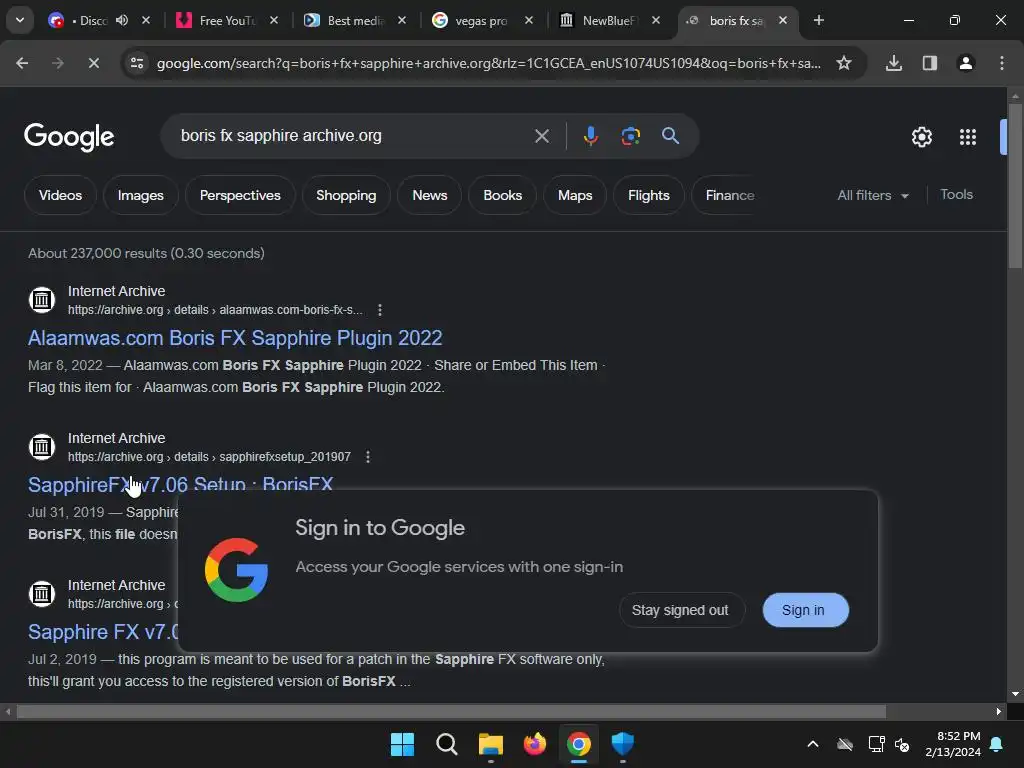The height and width of the screenshot is (768, 1024).
Task: Open the tab search dropdown arrow
Action: coord(20,20)
